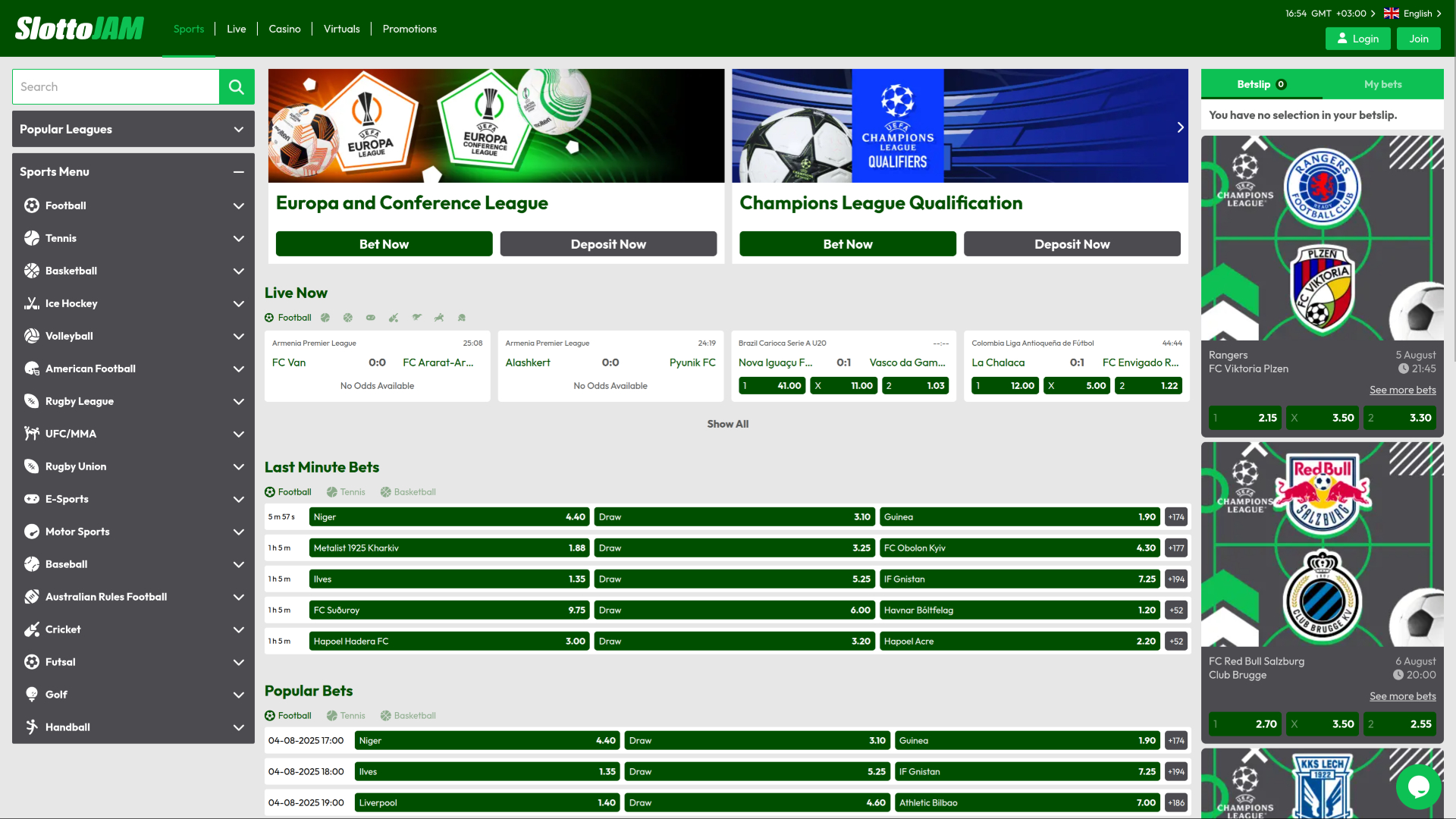Expand the Volleyball category
This screenshot has width=1456, height=819.
coord(238,336)
